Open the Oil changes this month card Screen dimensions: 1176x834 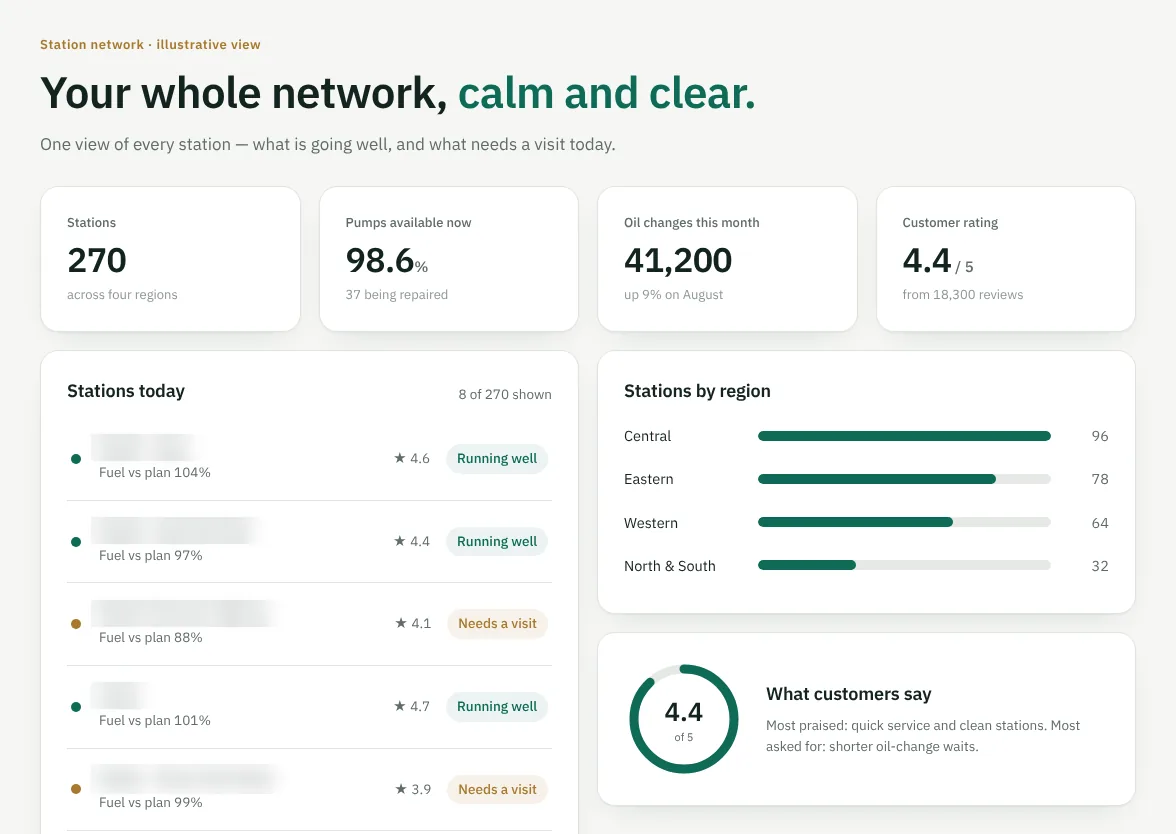[x=727, y=259]
